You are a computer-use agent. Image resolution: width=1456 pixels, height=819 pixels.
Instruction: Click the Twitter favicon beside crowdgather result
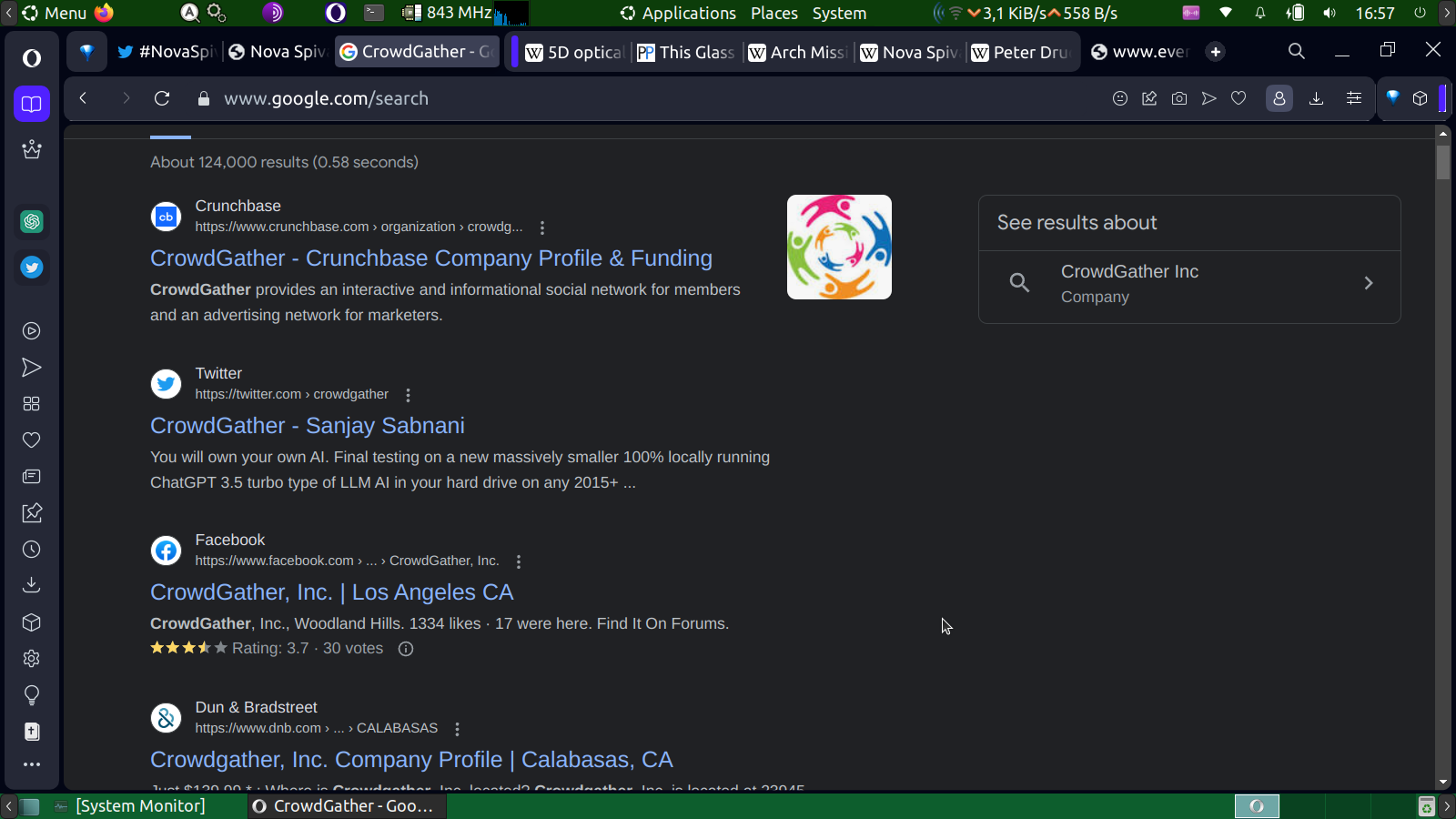pyautogui.click(x=166, y=384)
